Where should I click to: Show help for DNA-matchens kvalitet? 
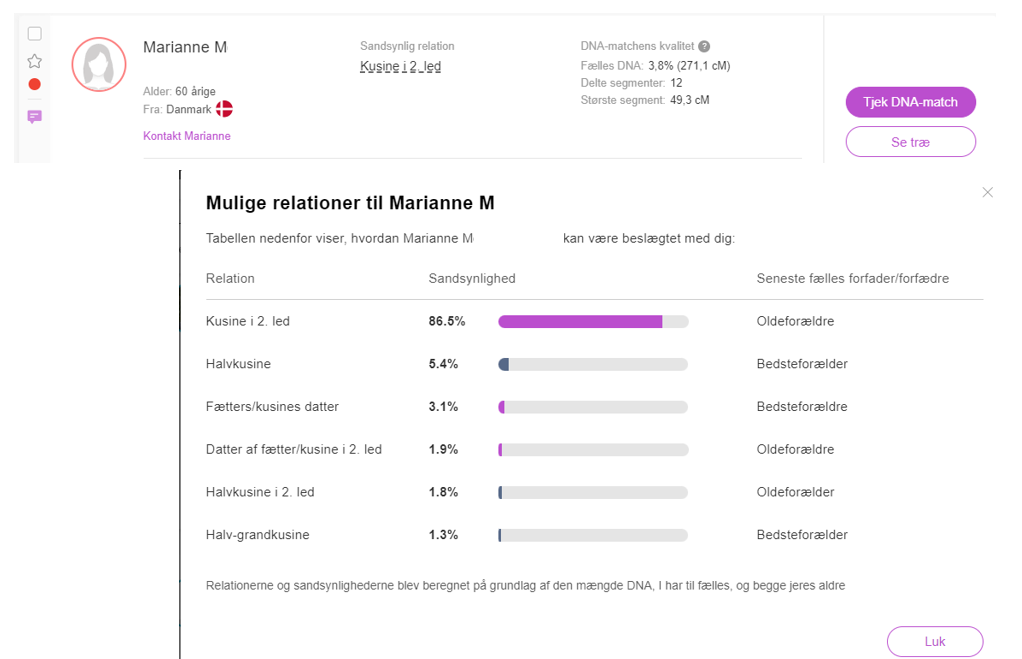pos(704,47)
